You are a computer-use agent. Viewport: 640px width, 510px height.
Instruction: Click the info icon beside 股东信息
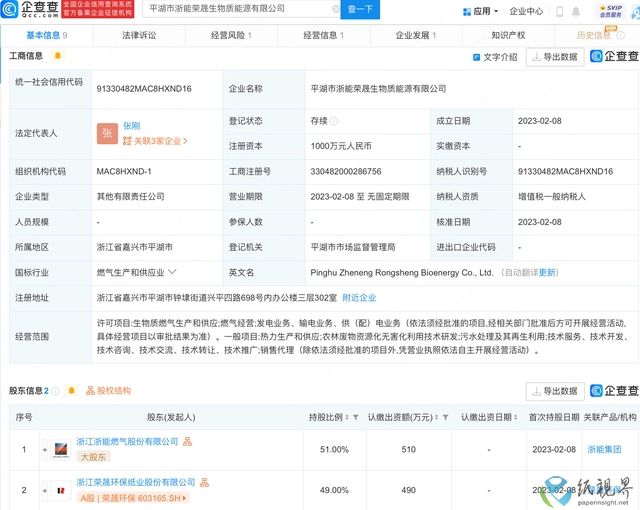pyautogui.click(x=56, y=391)
